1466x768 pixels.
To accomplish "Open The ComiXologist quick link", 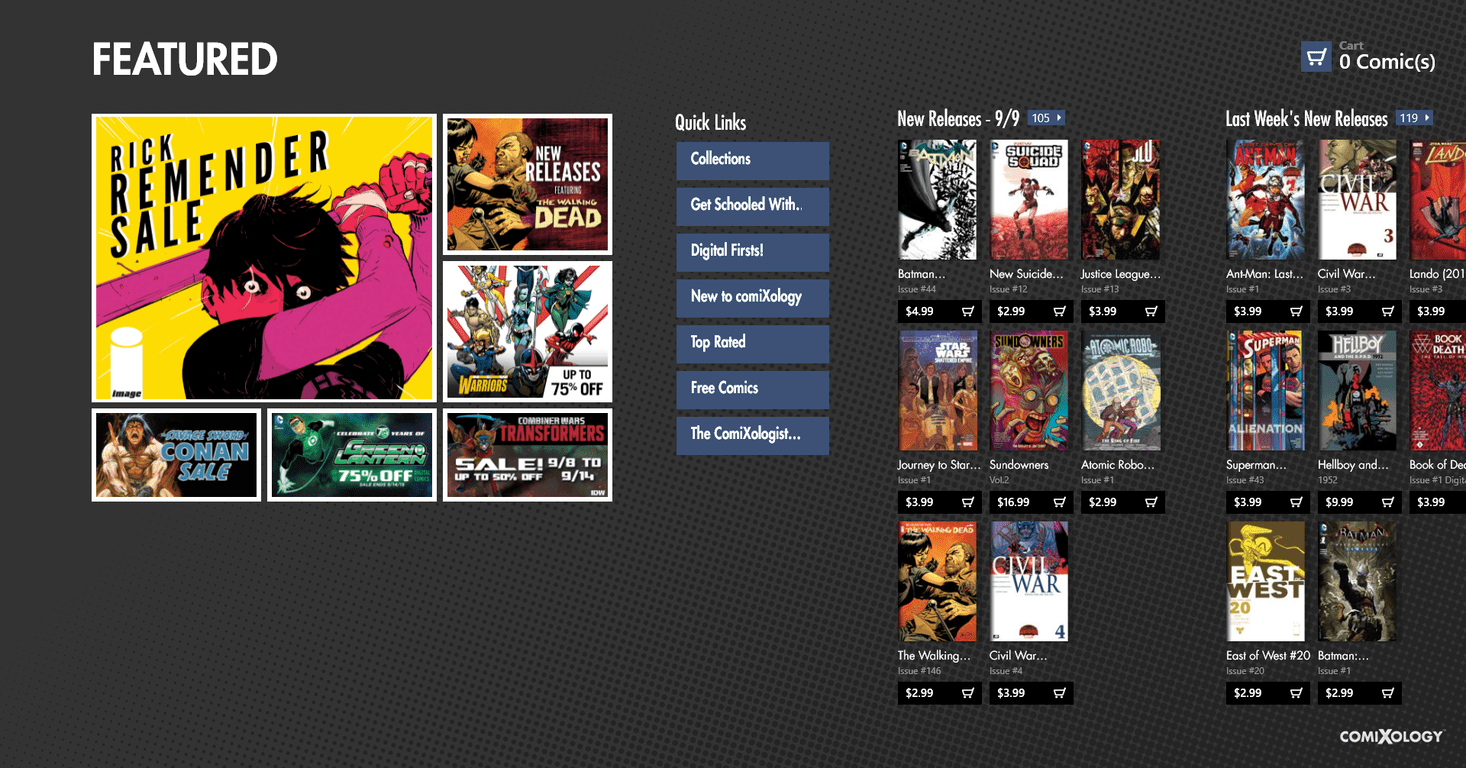I will (x=752, y=435).
